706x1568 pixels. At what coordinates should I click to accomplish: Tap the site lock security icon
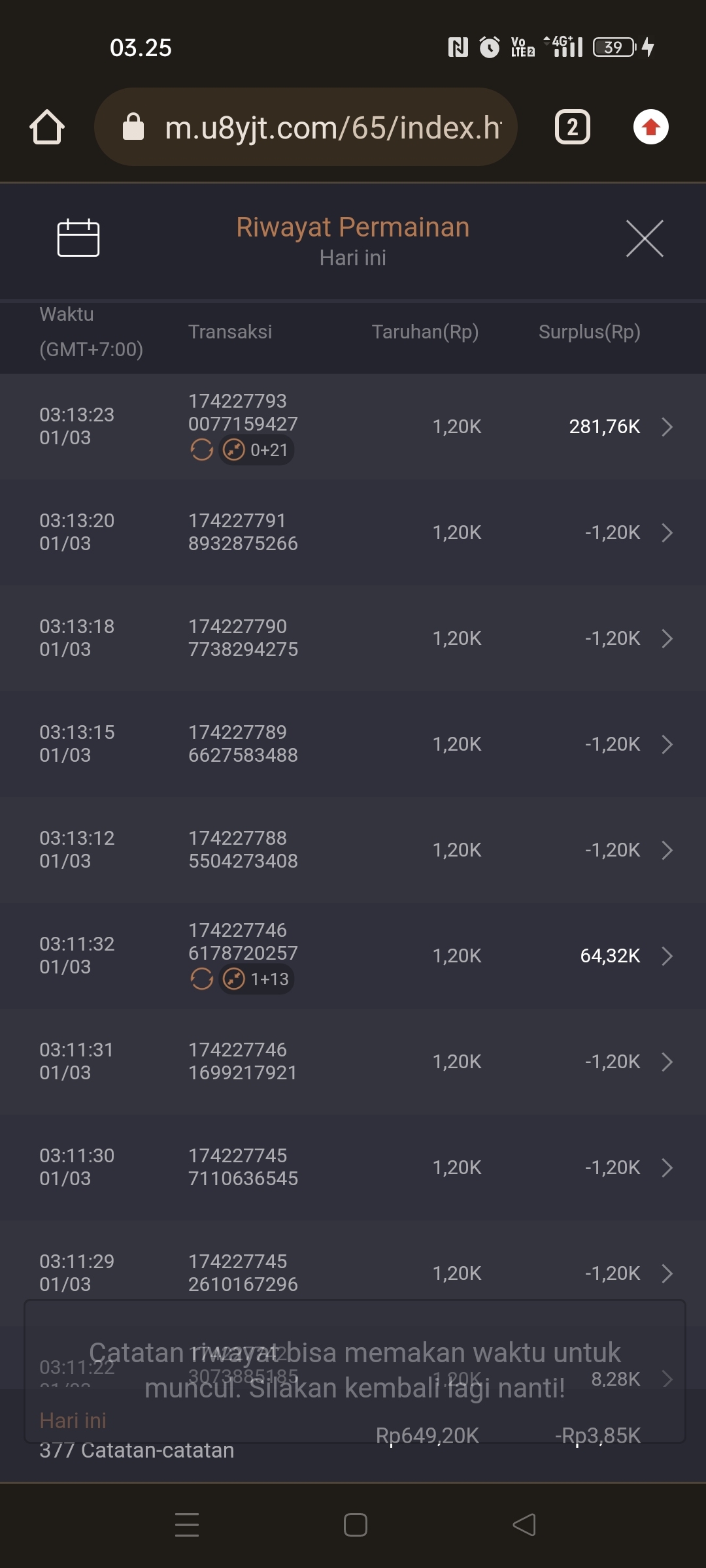133,127
